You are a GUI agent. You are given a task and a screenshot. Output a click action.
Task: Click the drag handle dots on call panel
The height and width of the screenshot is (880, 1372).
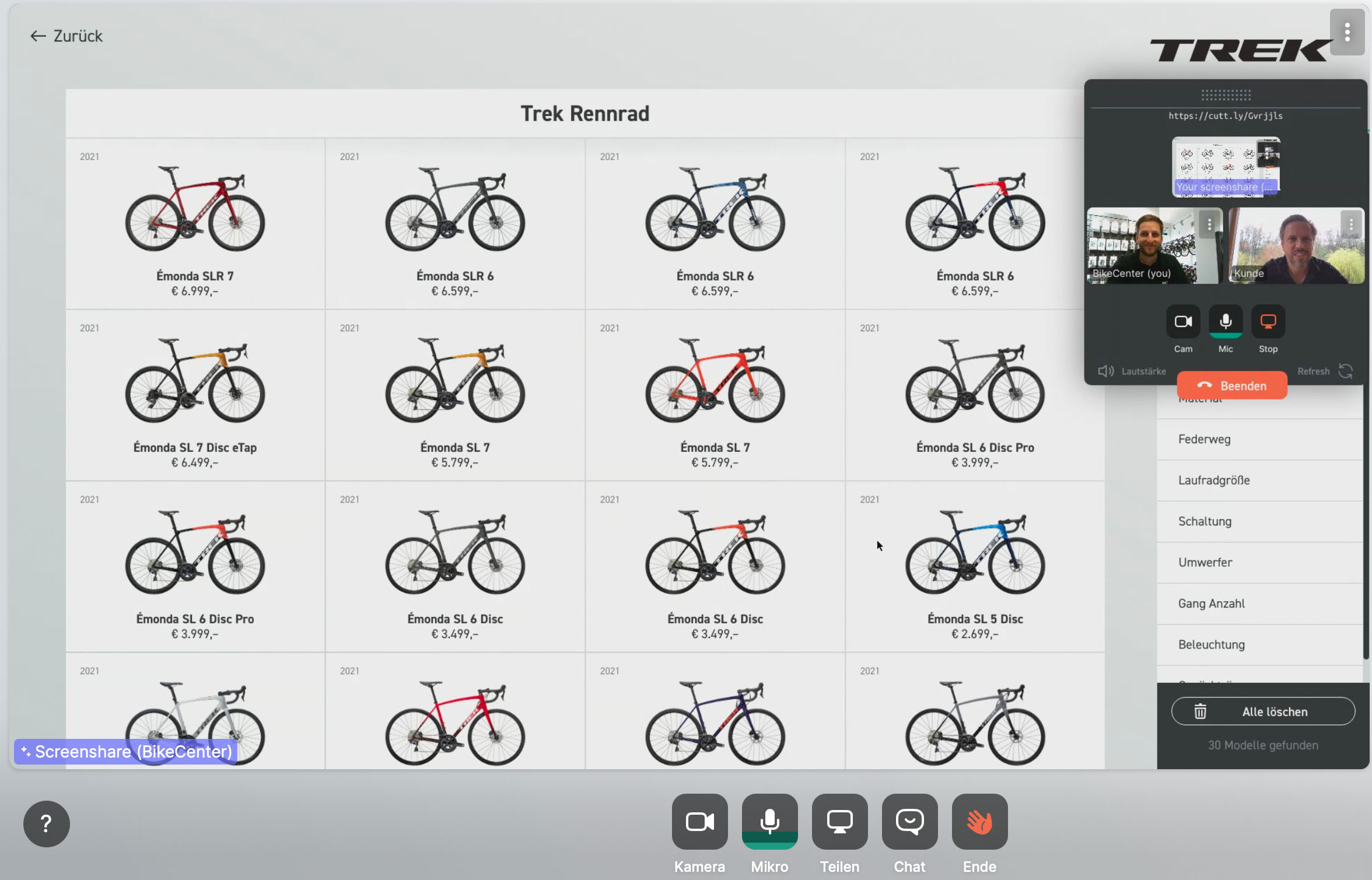pos(1226,94)
